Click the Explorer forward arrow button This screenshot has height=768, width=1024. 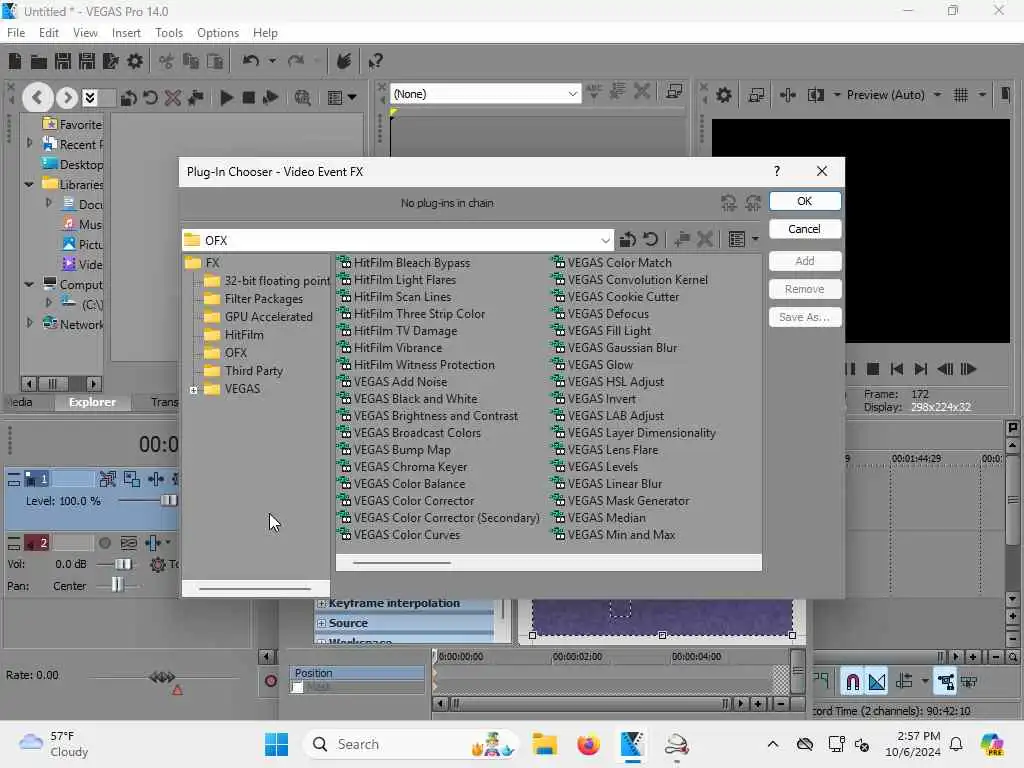click(x=67, y=98)
